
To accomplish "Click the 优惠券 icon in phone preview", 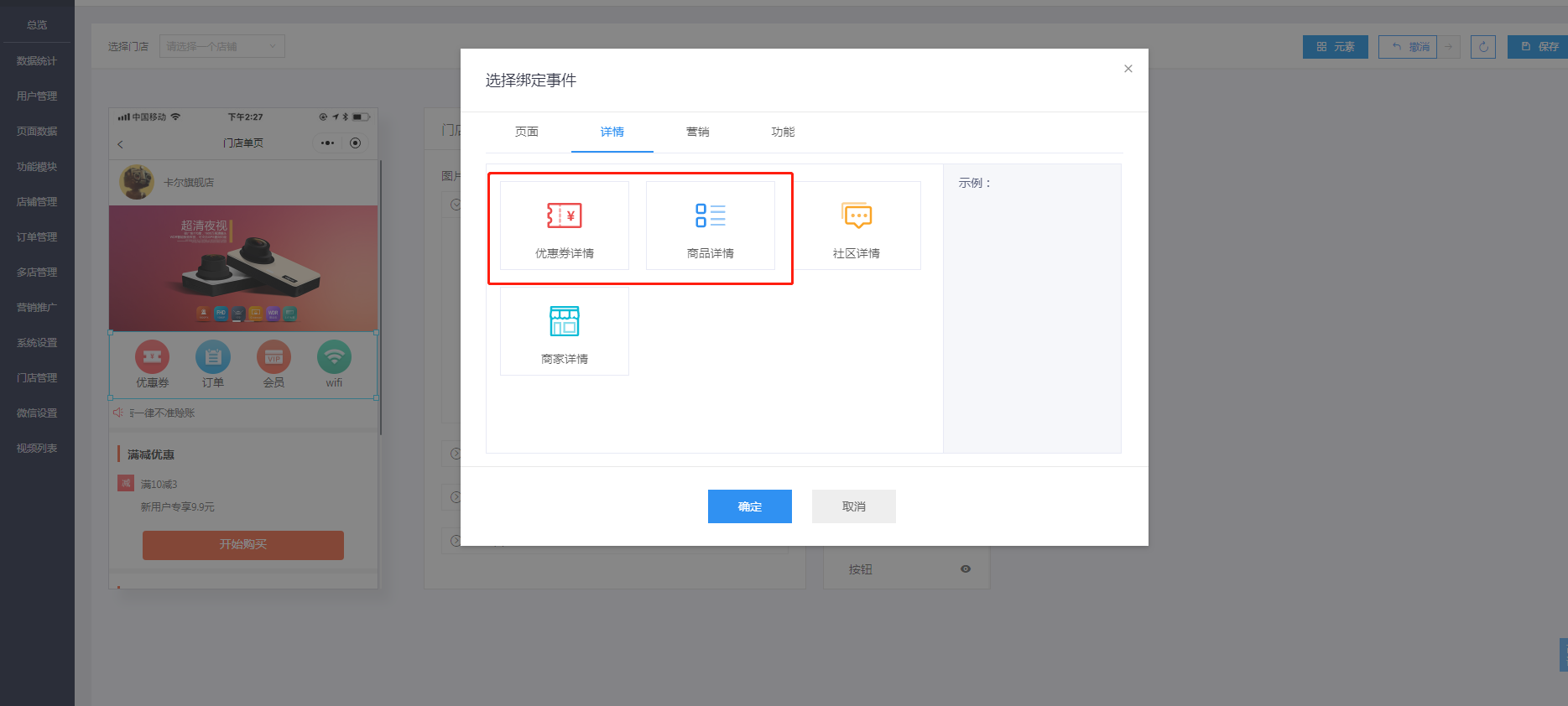I will [x=152, y=358].
